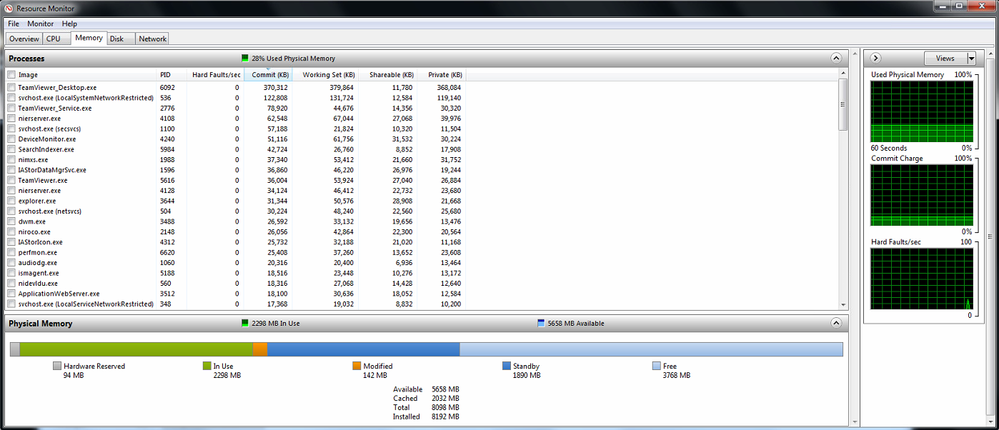Click the Free segment of memory bar
The height and width of the screenshot is (430, 999).
click(651, 349)
